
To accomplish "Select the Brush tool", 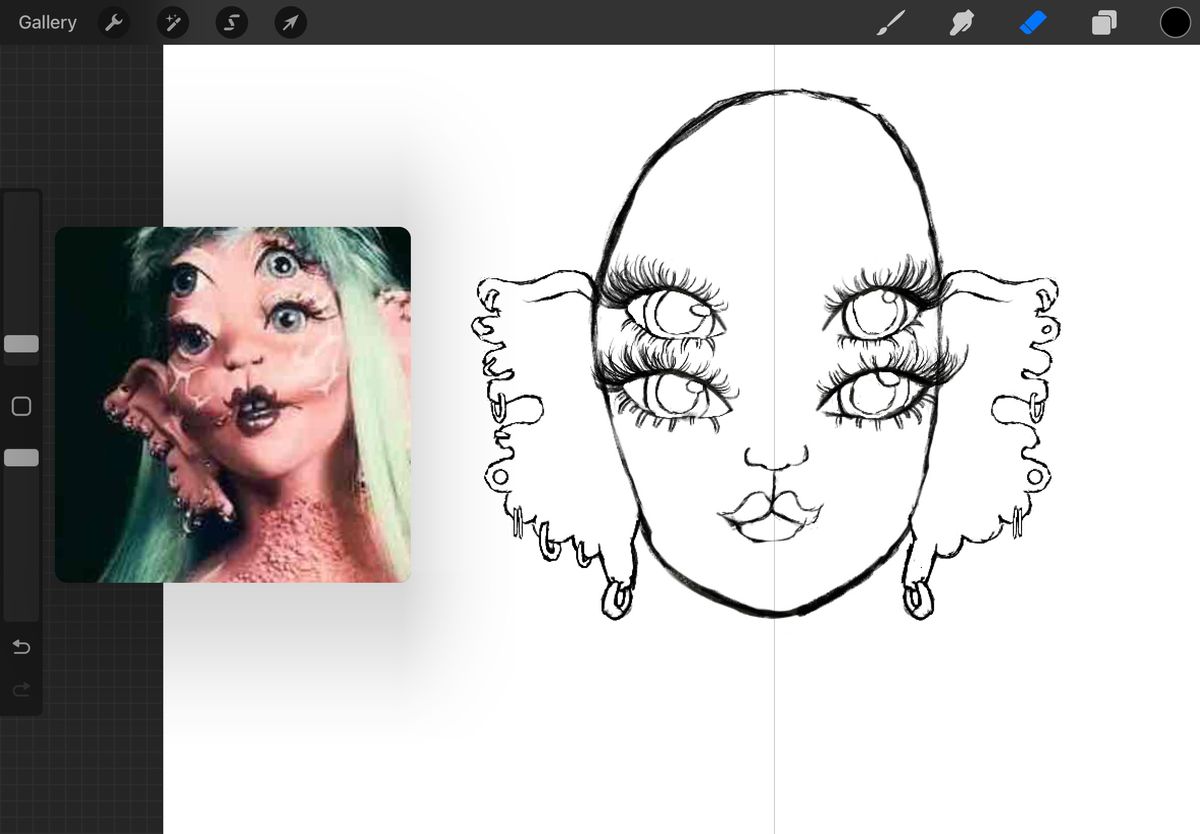I will (890, 22).
